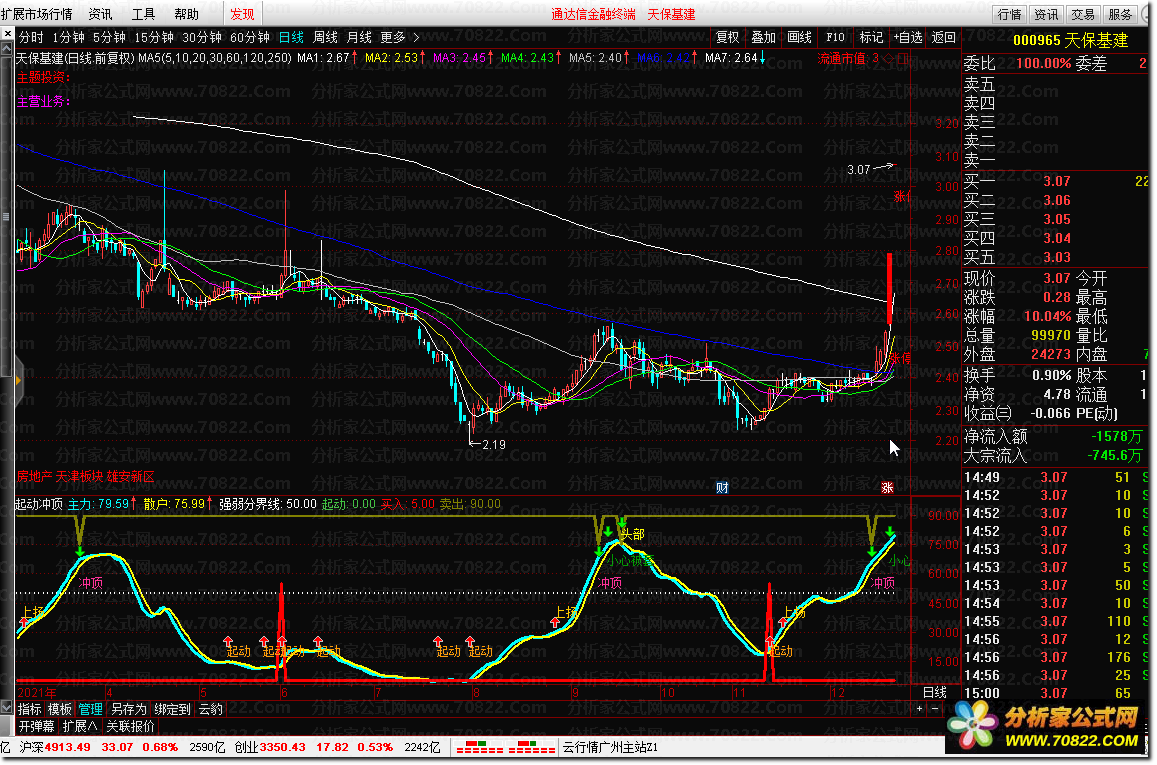Click the 主题投资 label
The height and width of the screenshot is (765, 1157).
[44, 77]
